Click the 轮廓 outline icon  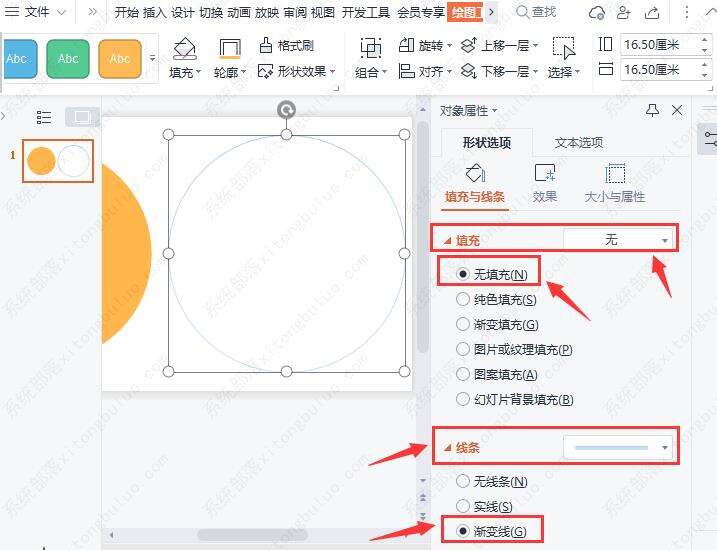pos(230,48)
